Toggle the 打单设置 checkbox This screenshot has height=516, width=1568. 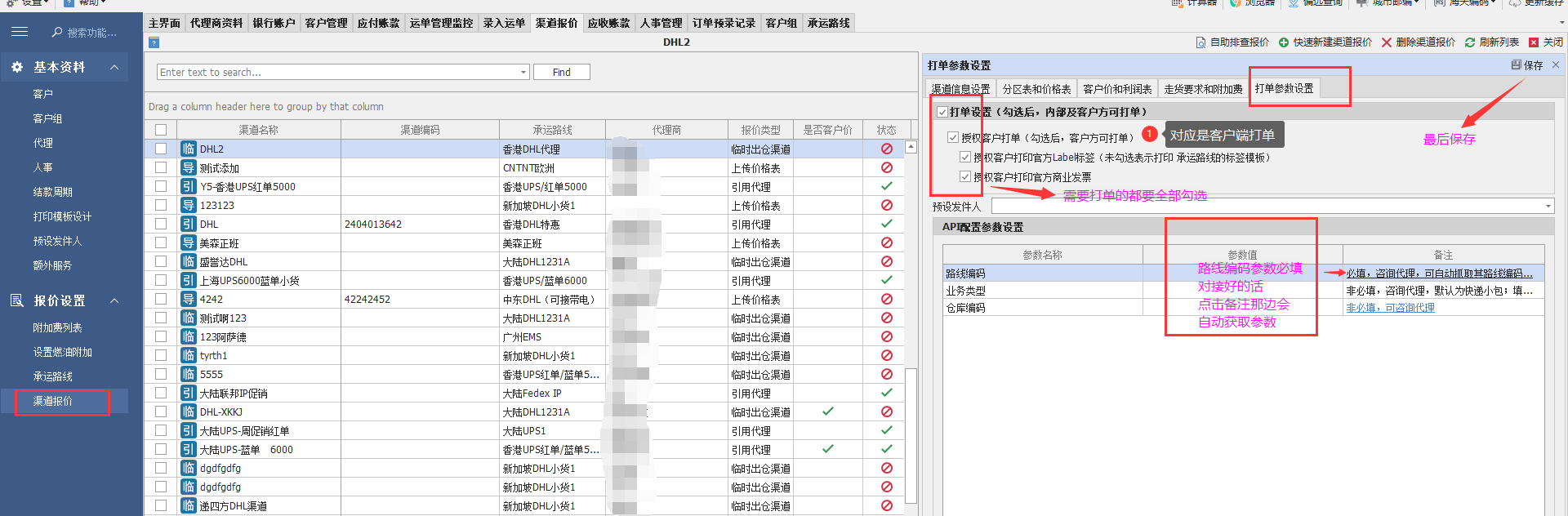(942, 112)
